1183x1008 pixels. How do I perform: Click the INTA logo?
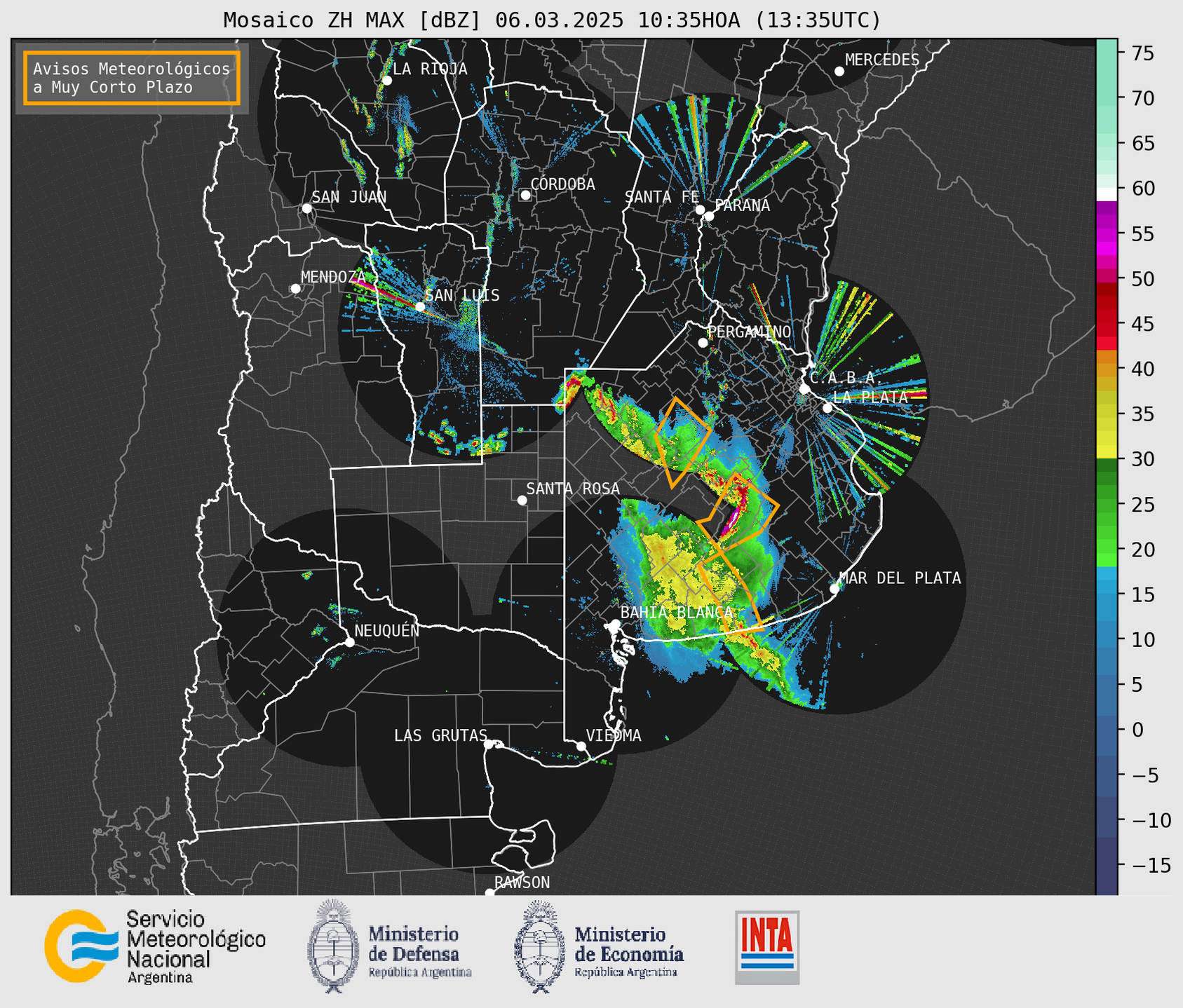coord(767,947)
